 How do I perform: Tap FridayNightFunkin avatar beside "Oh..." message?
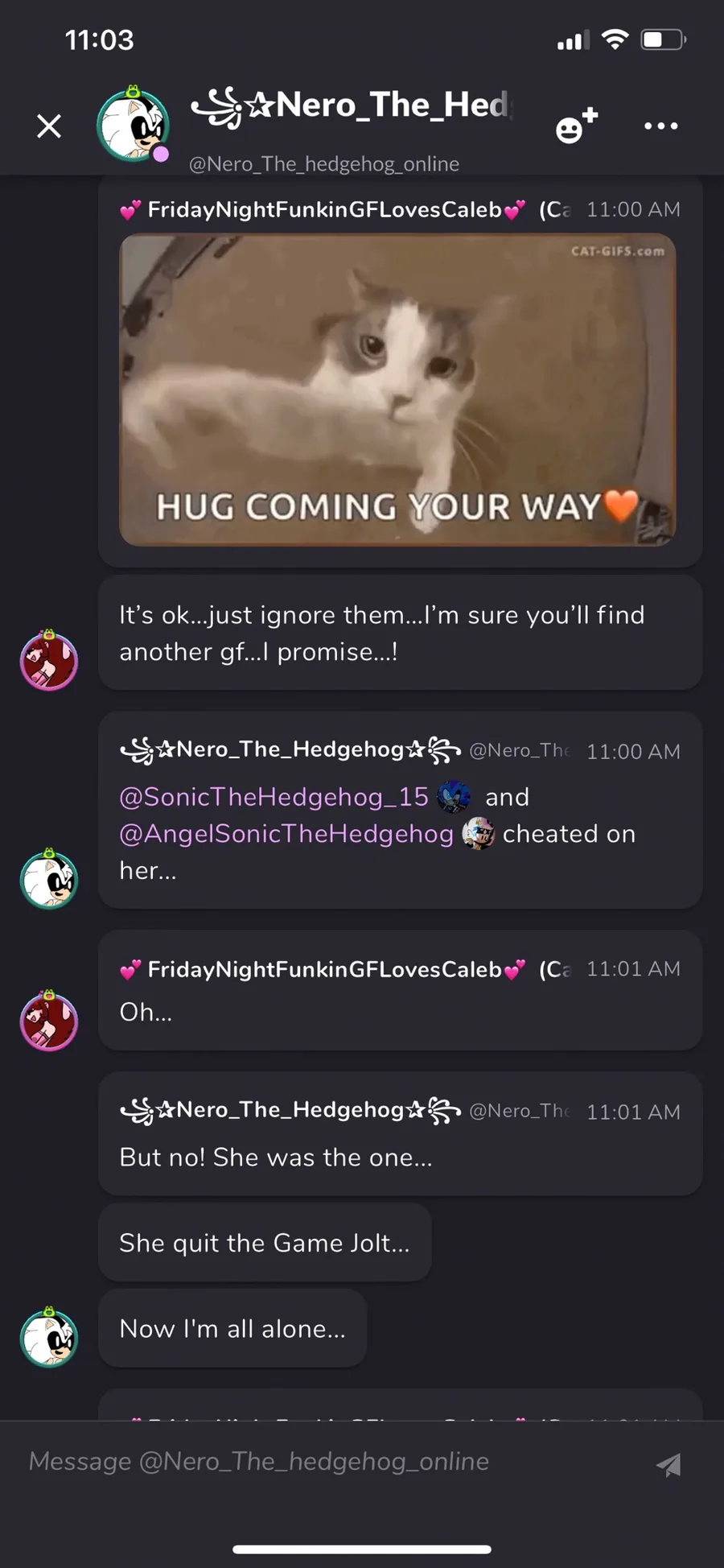tap(49, 1021)
